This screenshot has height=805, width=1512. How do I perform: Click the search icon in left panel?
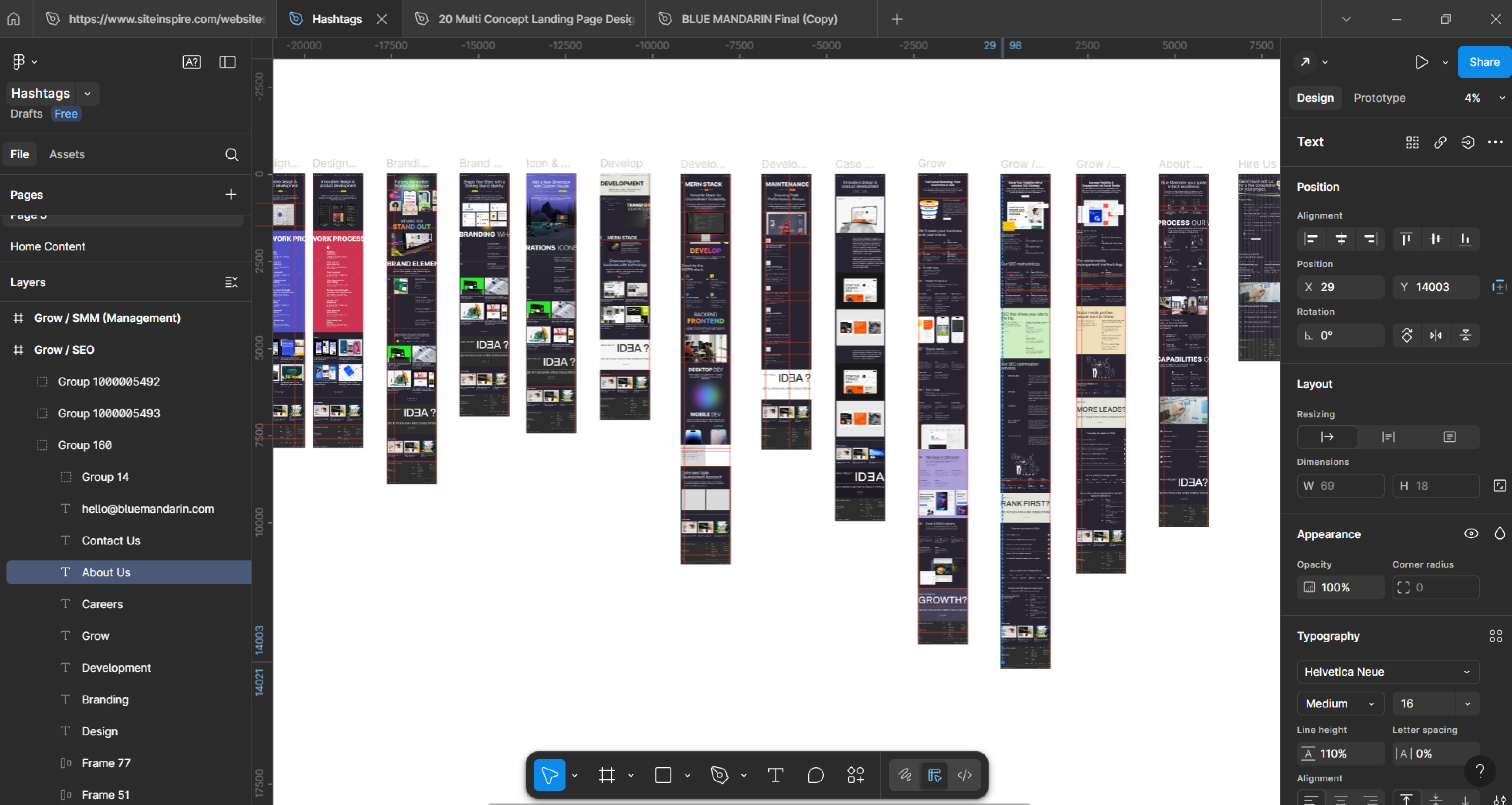coord(231,154)
